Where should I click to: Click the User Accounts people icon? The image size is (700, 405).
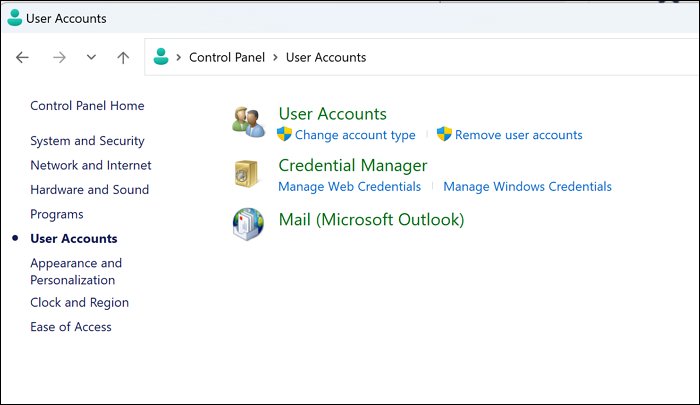click(247, 122)
